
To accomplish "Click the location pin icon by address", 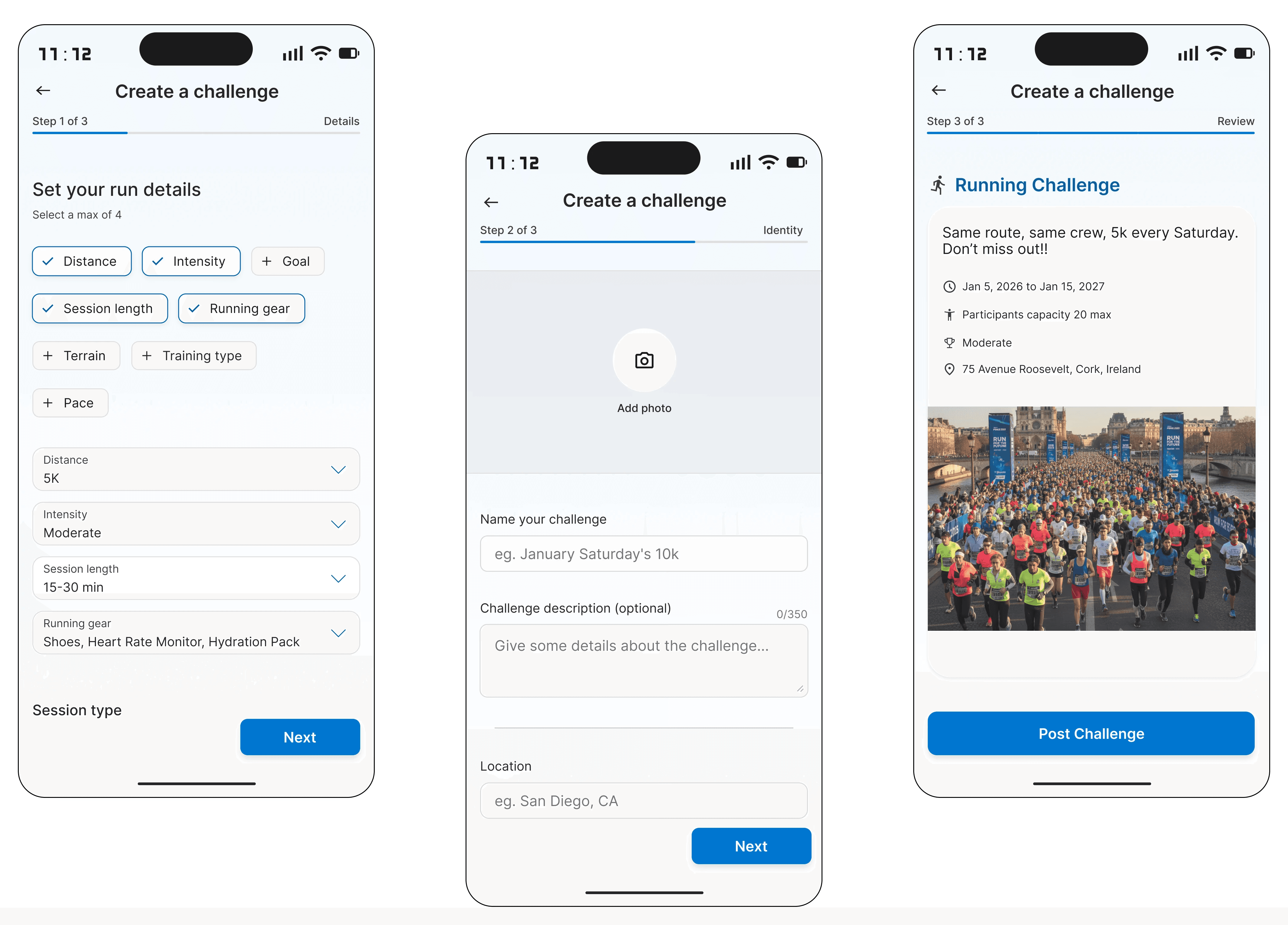I will [x=949, y=369].
